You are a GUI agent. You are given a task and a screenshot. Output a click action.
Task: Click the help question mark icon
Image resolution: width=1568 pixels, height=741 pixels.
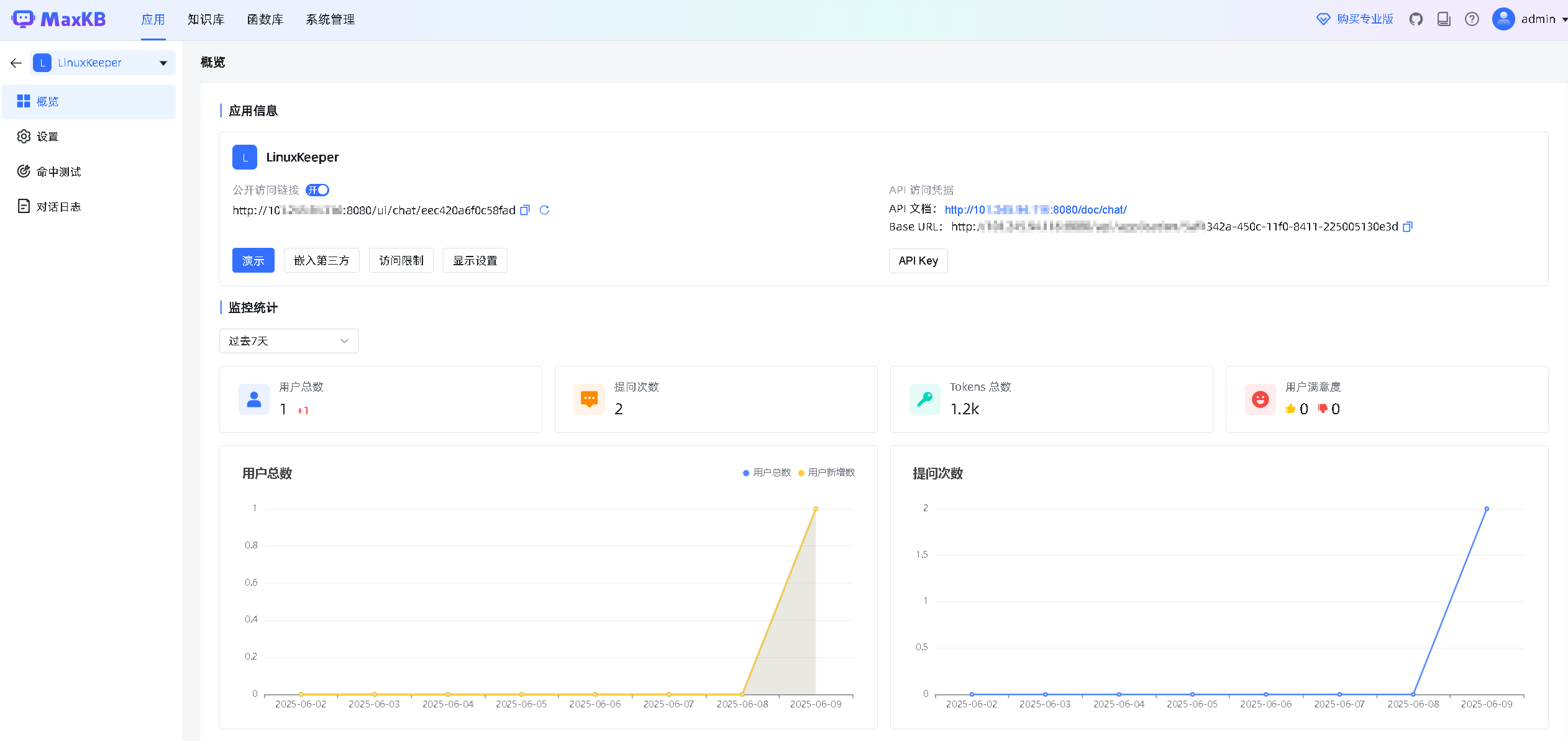click(1472, 19)
